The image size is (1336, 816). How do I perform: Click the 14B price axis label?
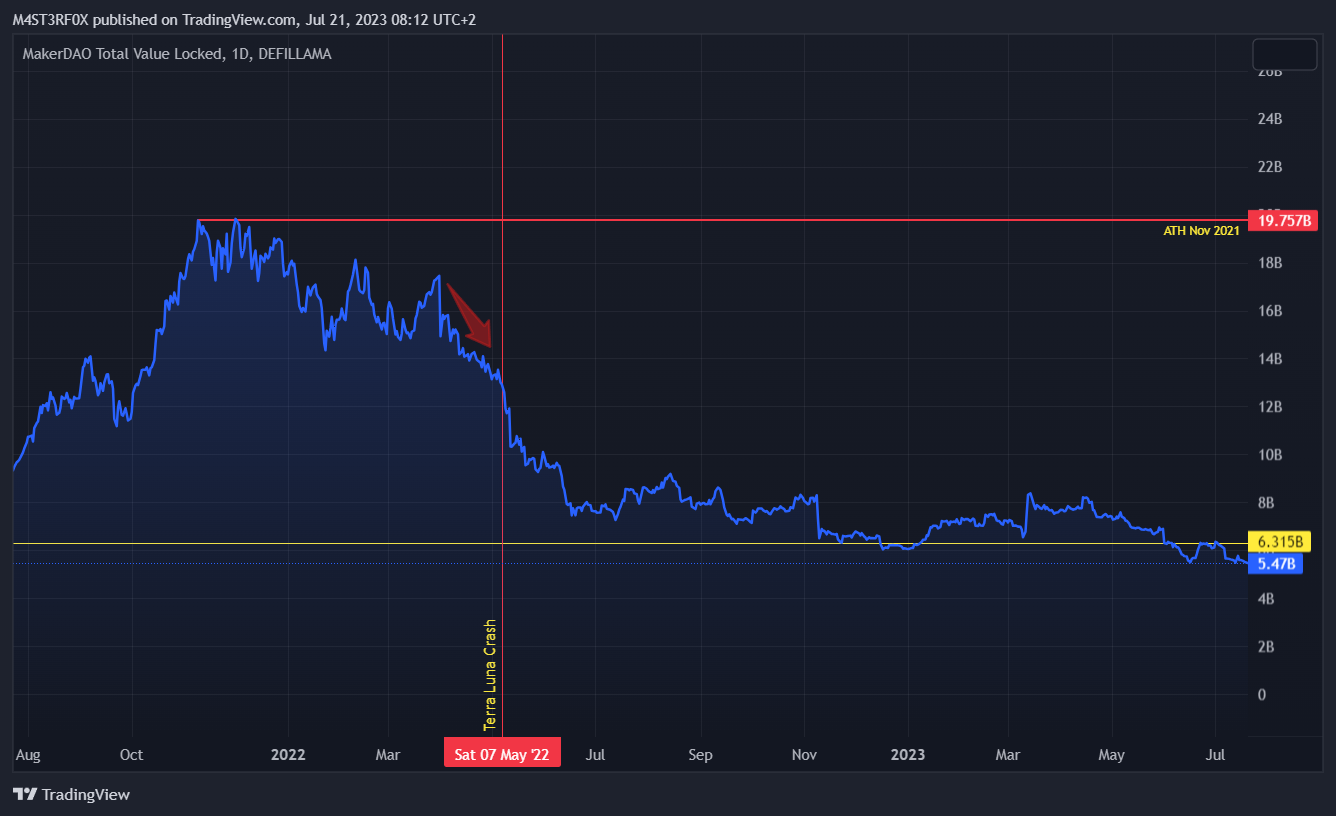click(1269, 359)
